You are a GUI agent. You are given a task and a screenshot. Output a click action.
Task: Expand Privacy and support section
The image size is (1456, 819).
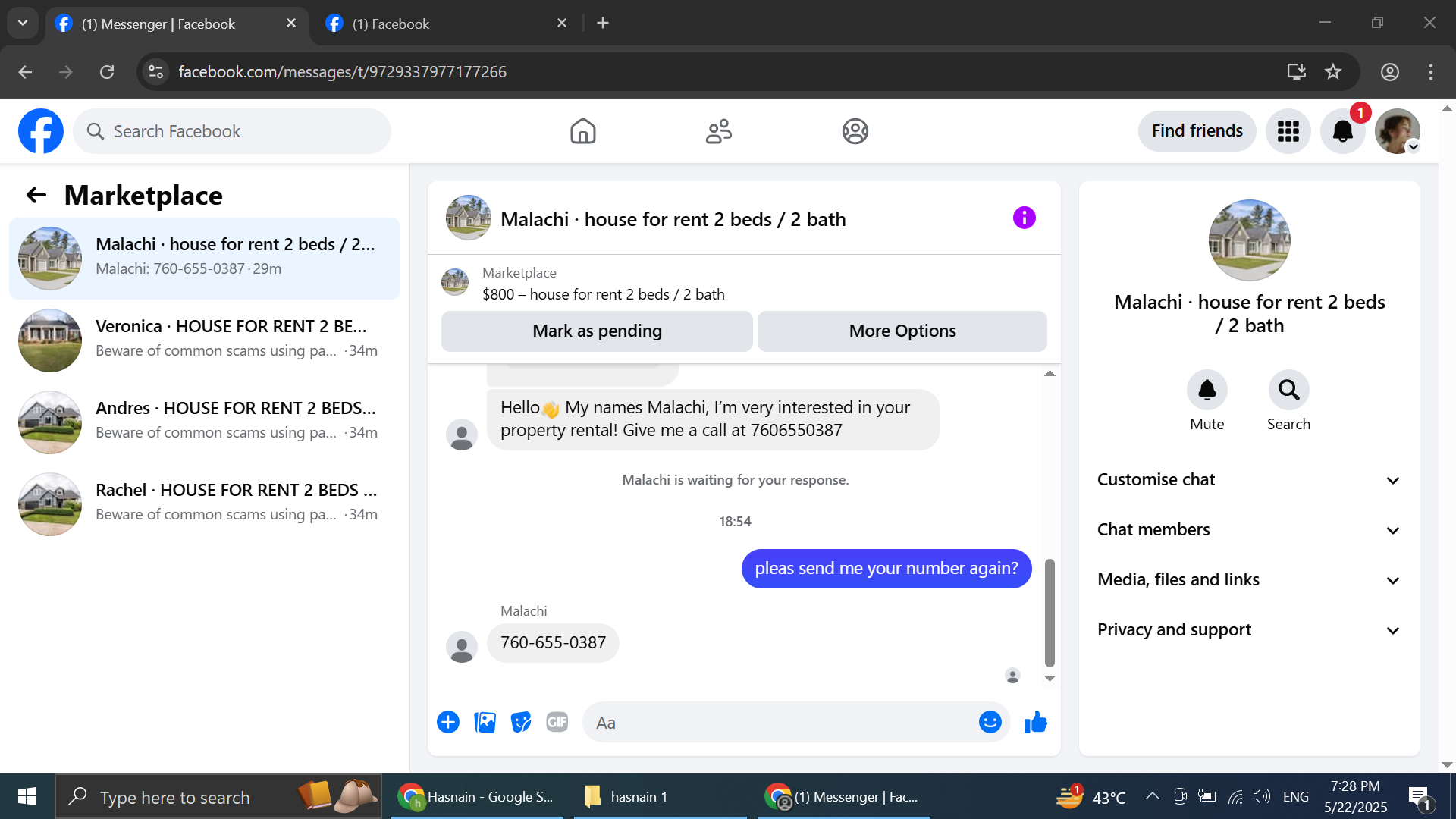click(1249, 629)
